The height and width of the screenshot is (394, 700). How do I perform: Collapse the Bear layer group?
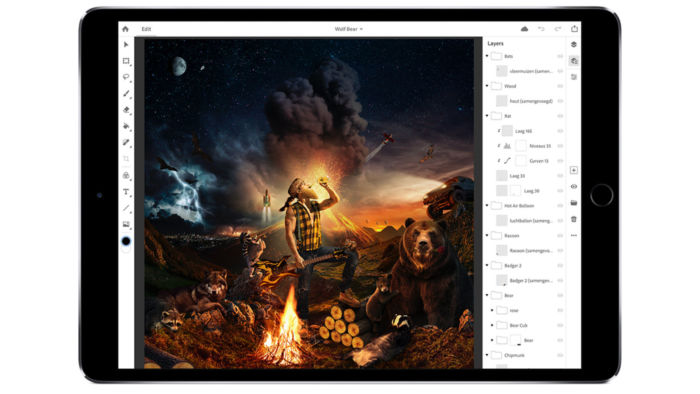point(487,295)
